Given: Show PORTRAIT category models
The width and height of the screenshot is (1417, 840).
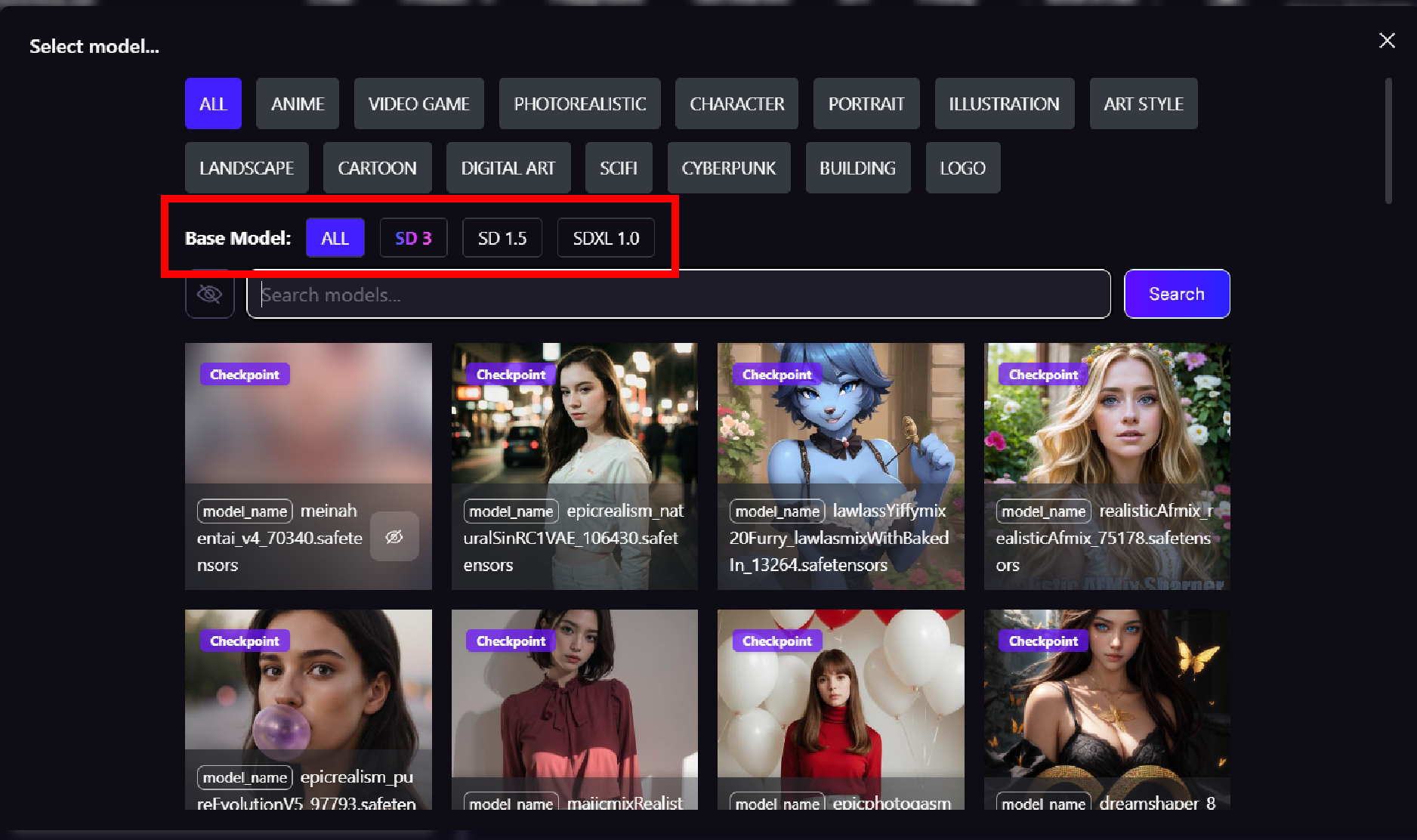Looking at the screenshot, I should point(866,103).
